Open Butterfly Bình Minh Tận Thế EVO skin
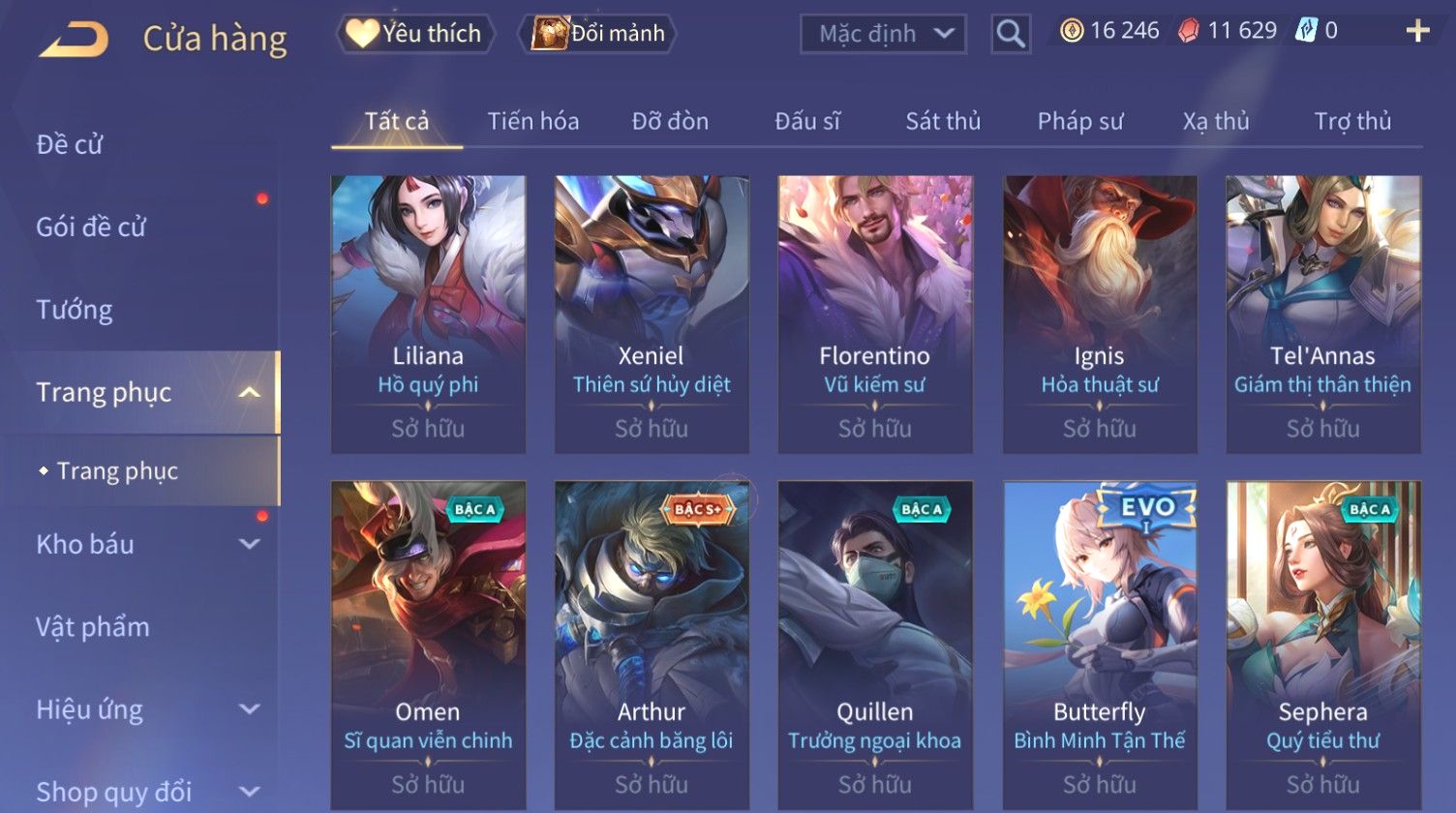Viewport: 1456px width, 813px height. coord(1100,645)
